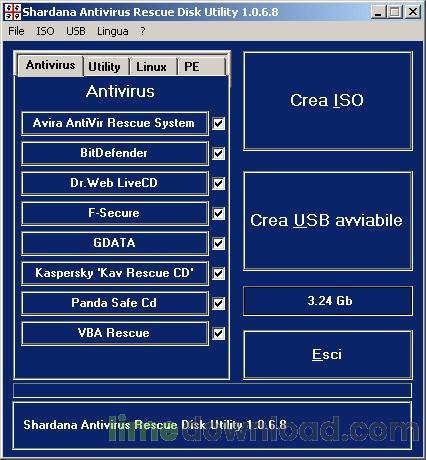426x460 pixels.
Task: Click the status text Shardana Antivirus Rescue Disk Utility 1.0.6.8
Action: pos(155,425)
